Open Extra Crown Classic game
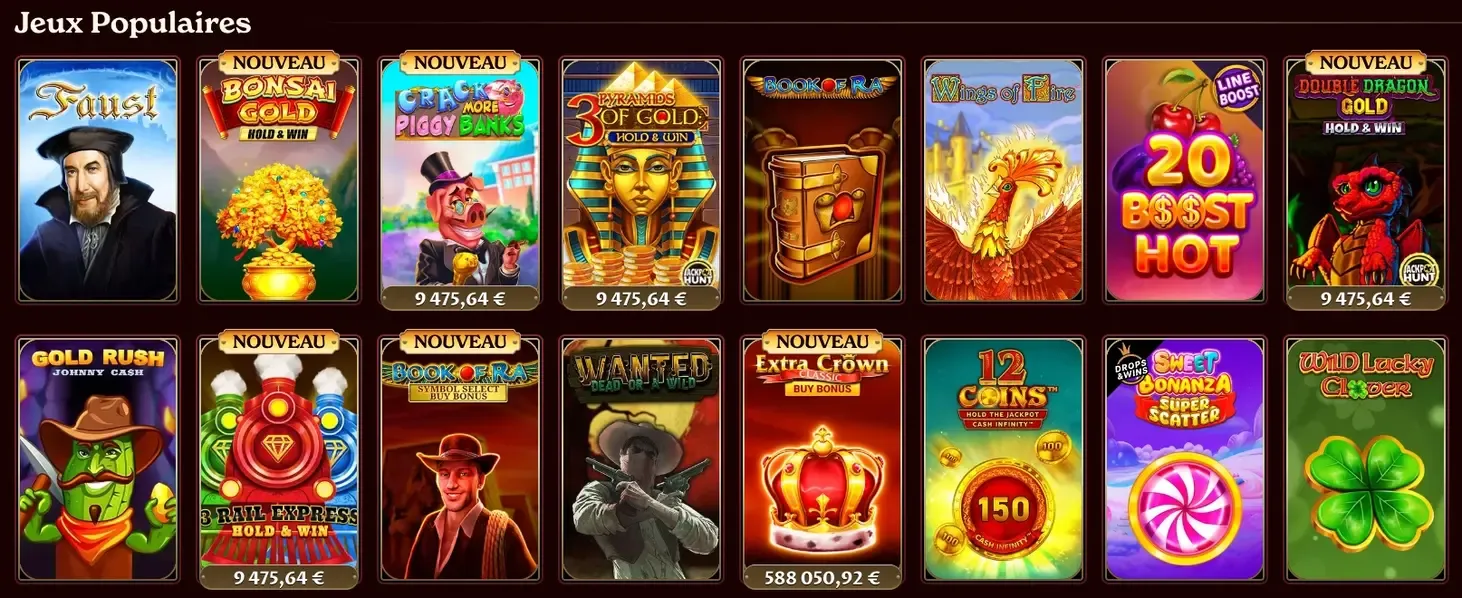Screen dimensions: 1462x598 pos(822,460)
